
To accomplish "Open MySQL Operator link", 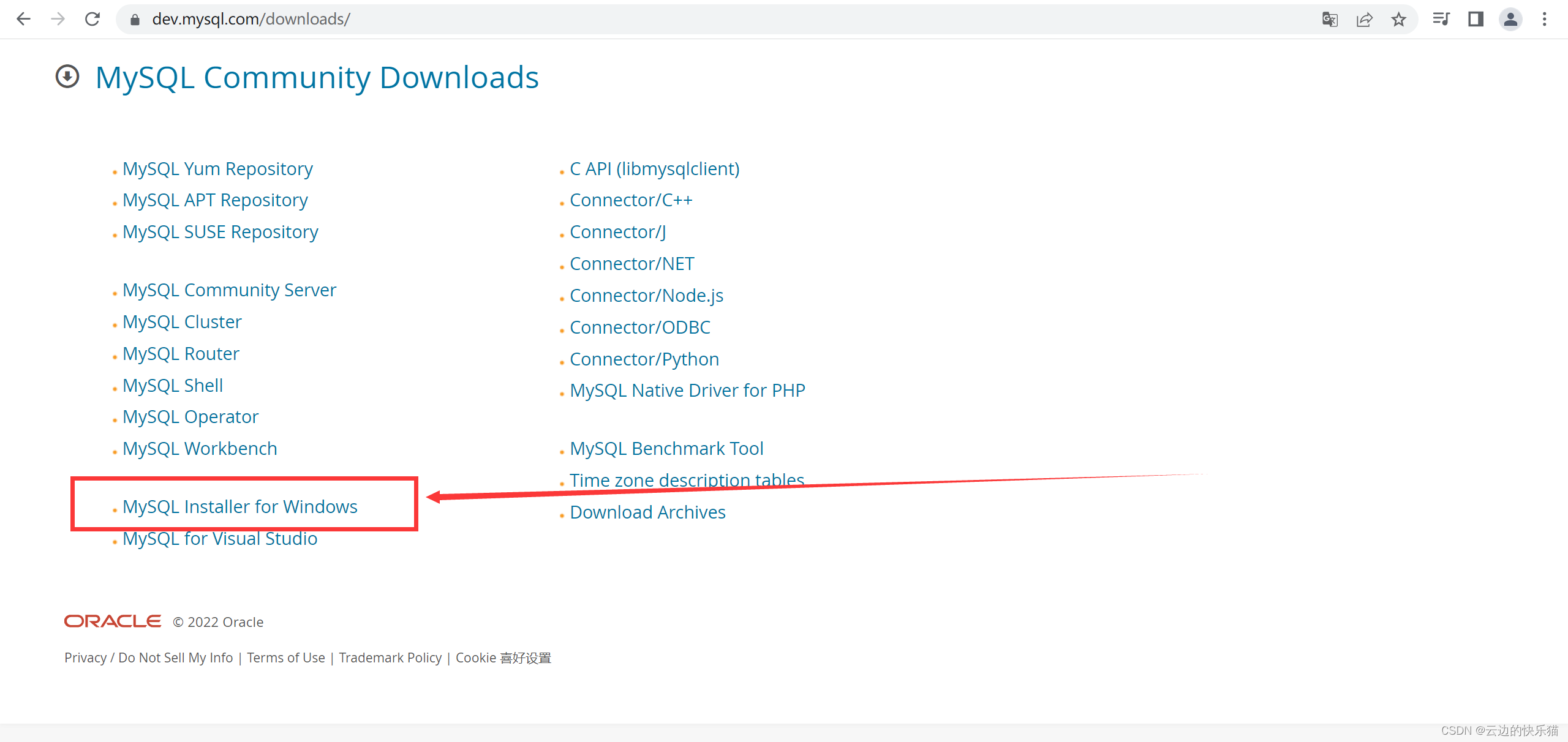I will point(190,417).
